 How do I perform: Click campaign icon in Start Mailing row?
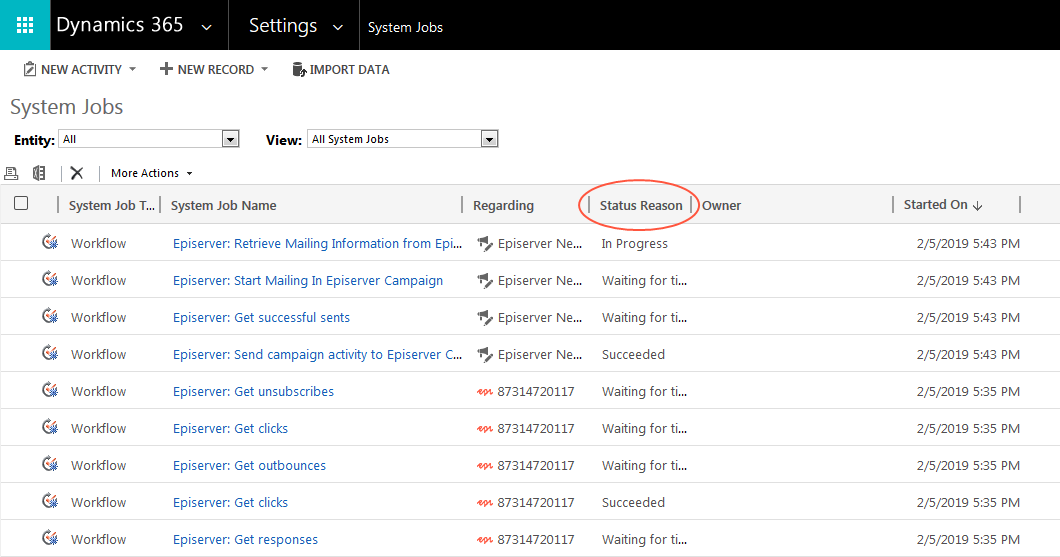pos(484,281)
